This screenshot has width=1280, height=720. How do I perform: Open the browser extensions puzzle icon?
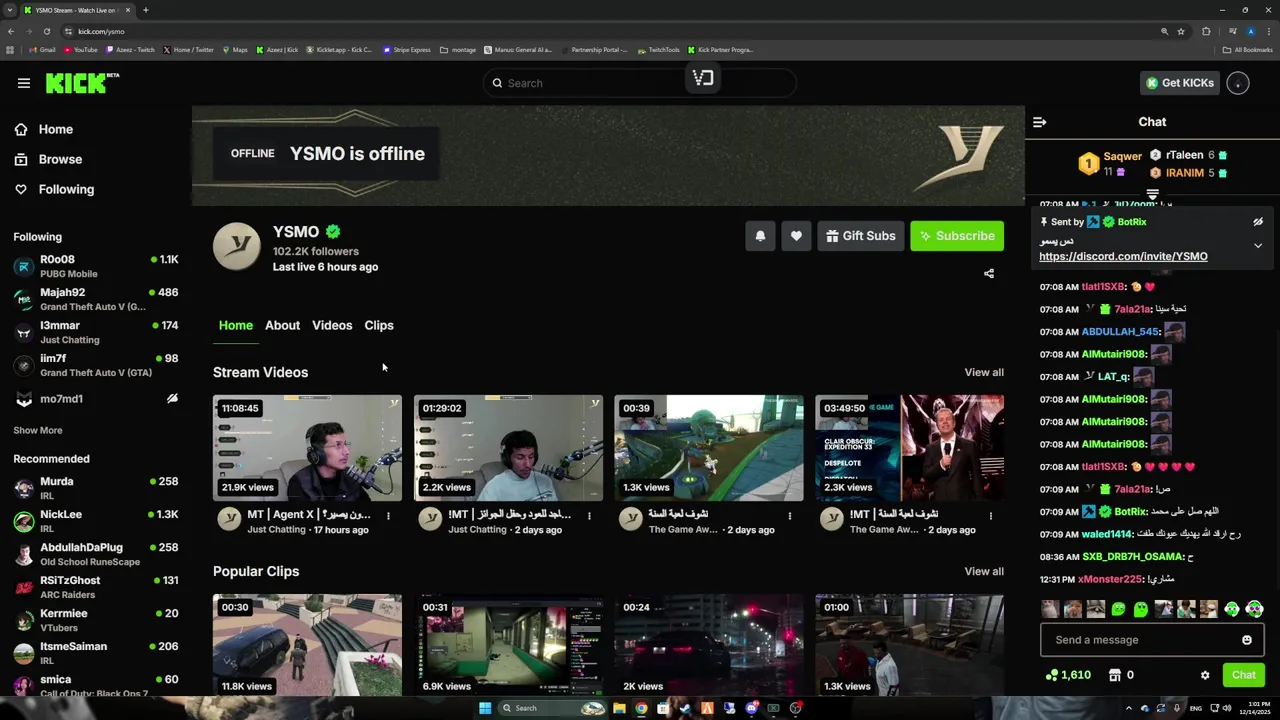1206,31
